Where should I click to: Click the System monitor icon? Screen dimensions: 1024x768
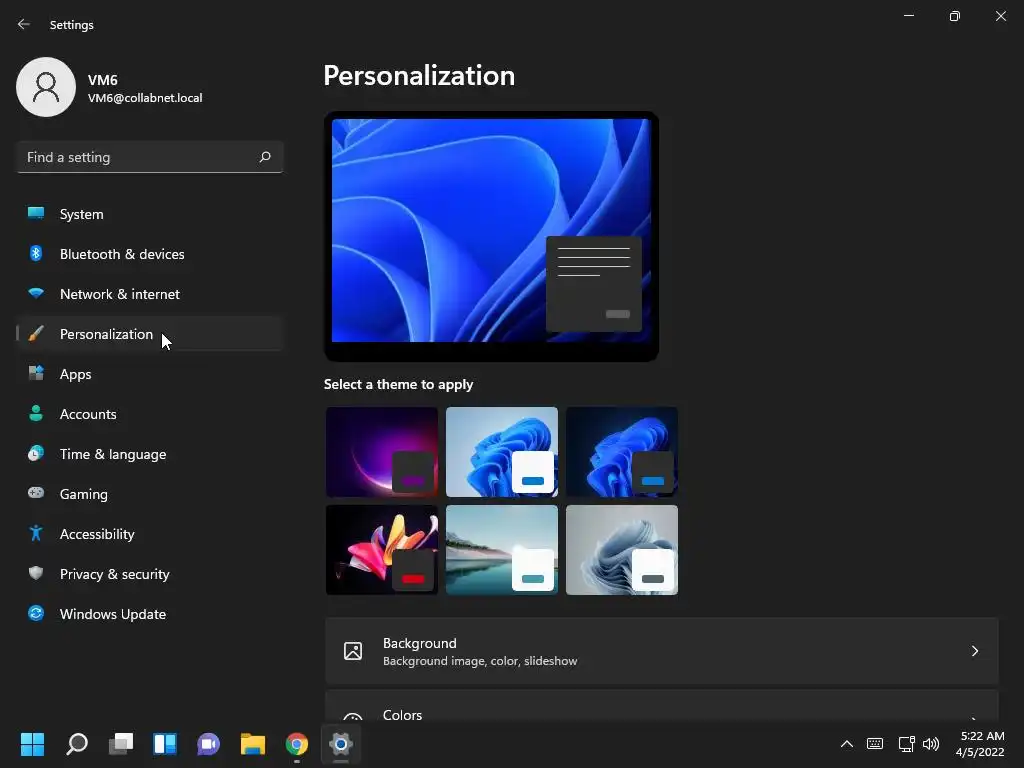pos(36,214)
